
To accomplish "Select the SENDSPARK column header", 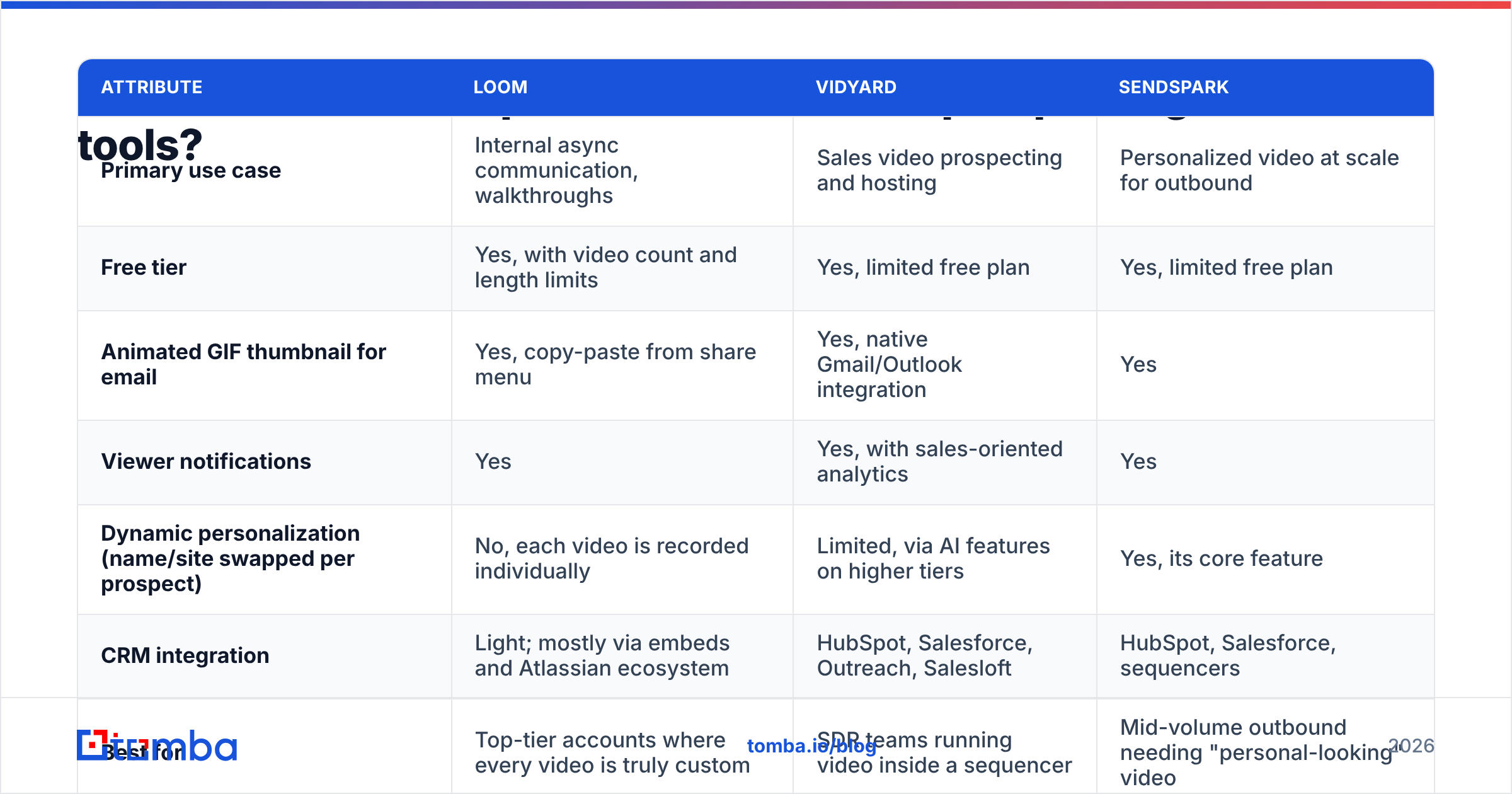I will click(x=1174, y=87).
